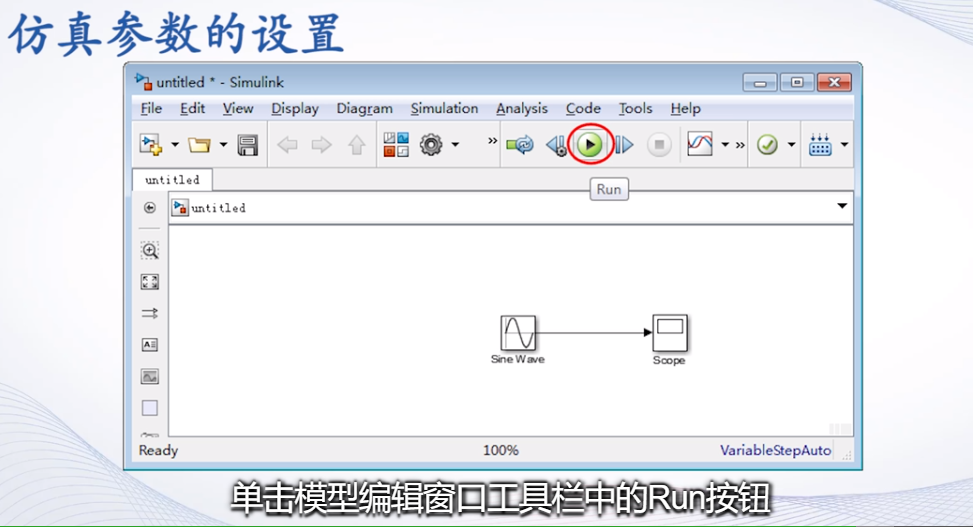Viewport: 973px width, 527px height.
Task: Show more items via second chevron
Action: tap(740, 145)
